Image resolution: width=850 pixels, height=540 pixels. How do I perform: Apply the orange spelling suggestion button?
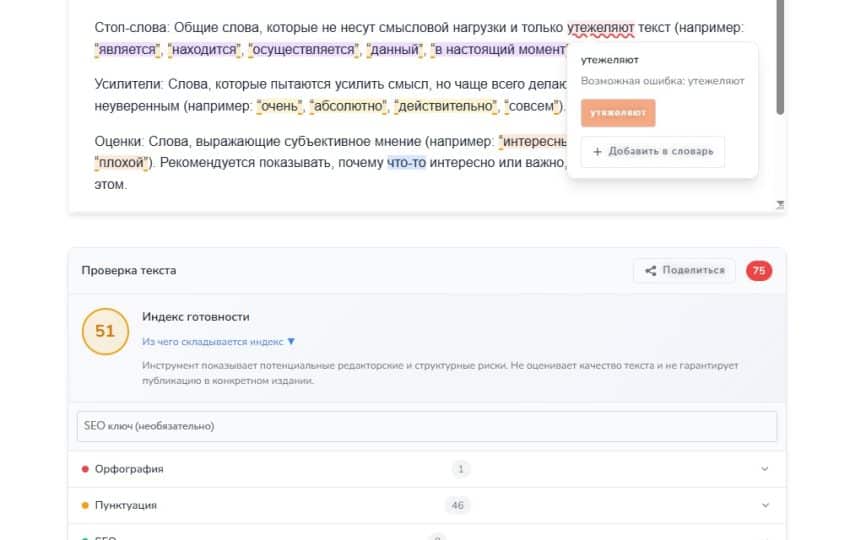(x=618, y=113)
